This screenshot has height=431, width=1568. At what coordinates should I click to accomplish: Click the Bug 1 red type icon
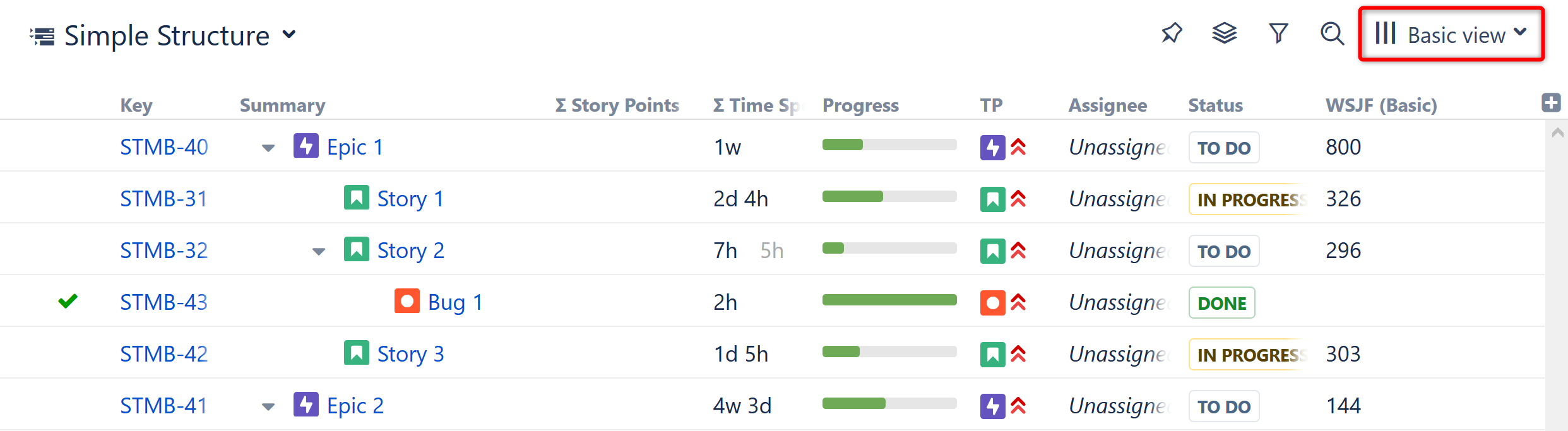coord(407,302)
